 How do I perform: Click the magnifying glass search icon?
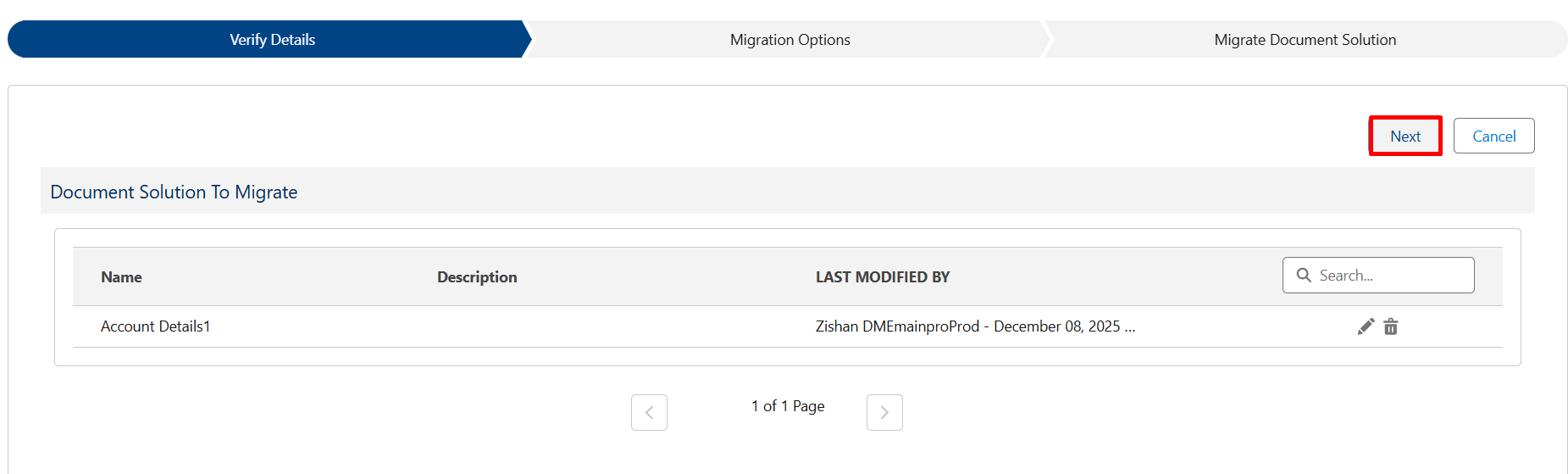click(x=1304, y=276)
